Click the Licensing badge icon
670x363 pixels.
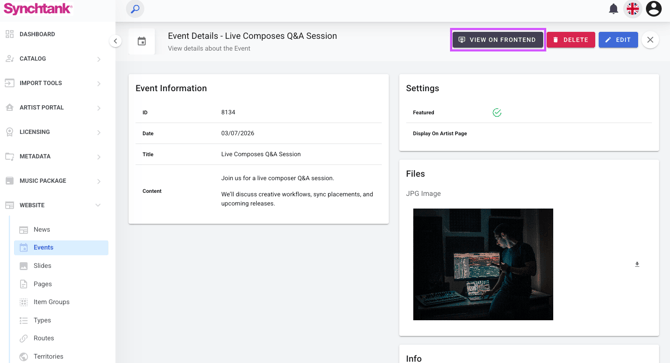pos(9,132)
